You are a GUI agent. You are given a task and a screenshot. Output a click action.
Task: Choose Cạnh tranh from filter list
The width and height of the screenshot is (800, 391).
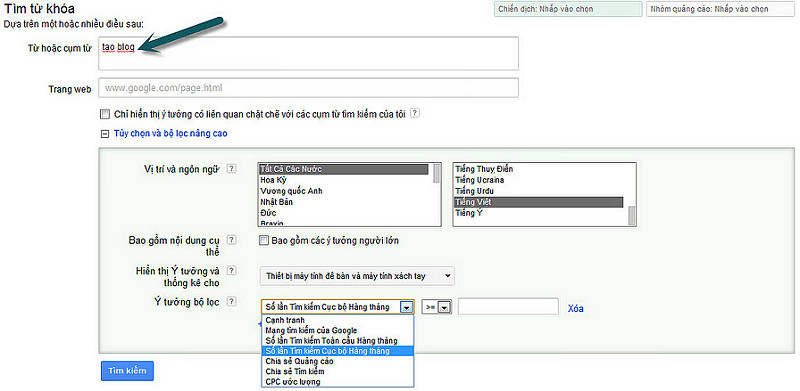(x=337, y=320)
